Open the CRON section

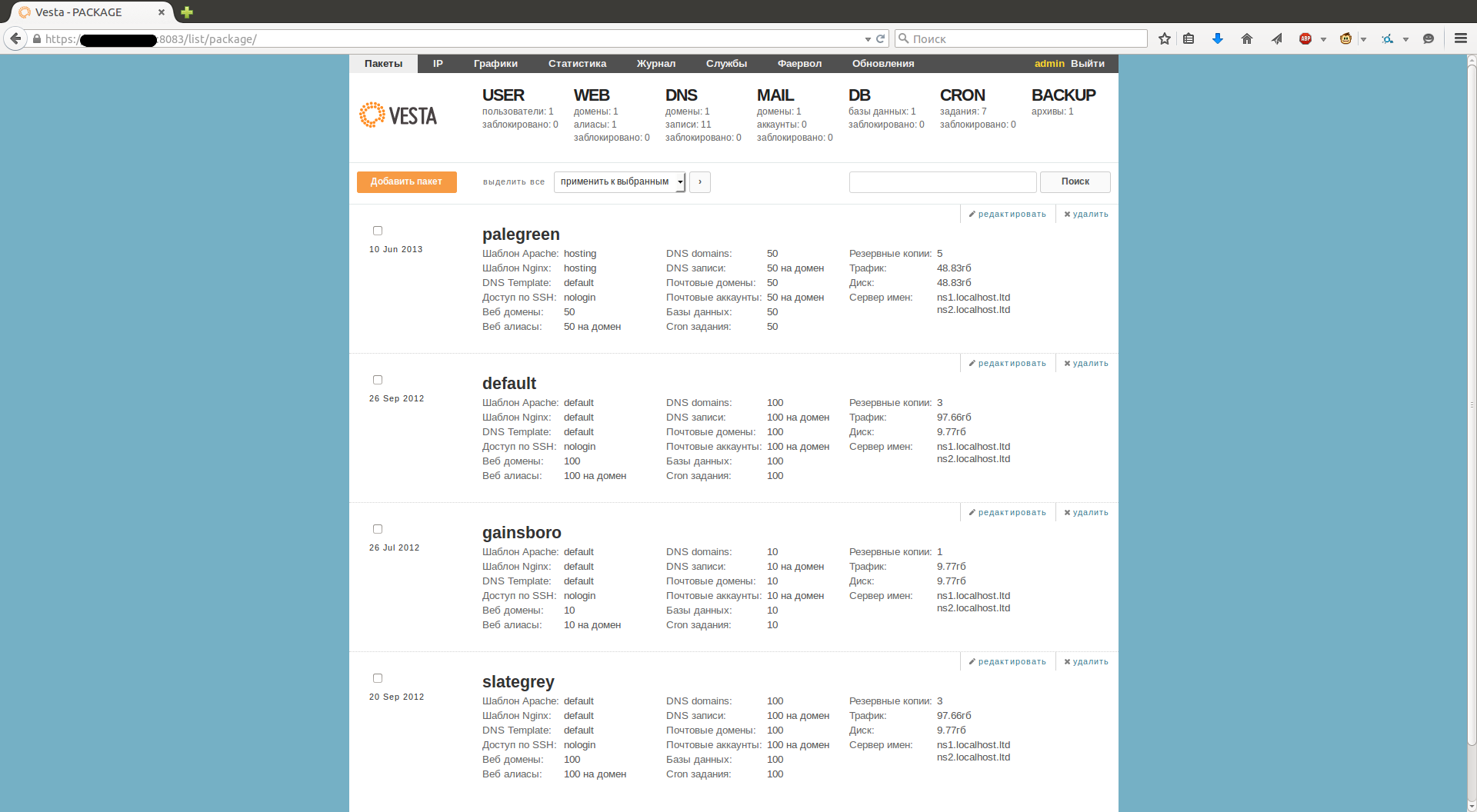(962, 95)
